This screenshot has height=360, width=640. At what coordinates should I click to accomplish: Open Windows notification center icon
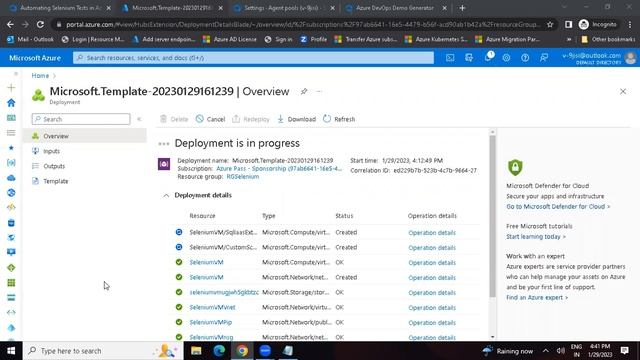[x=624, y=351]
